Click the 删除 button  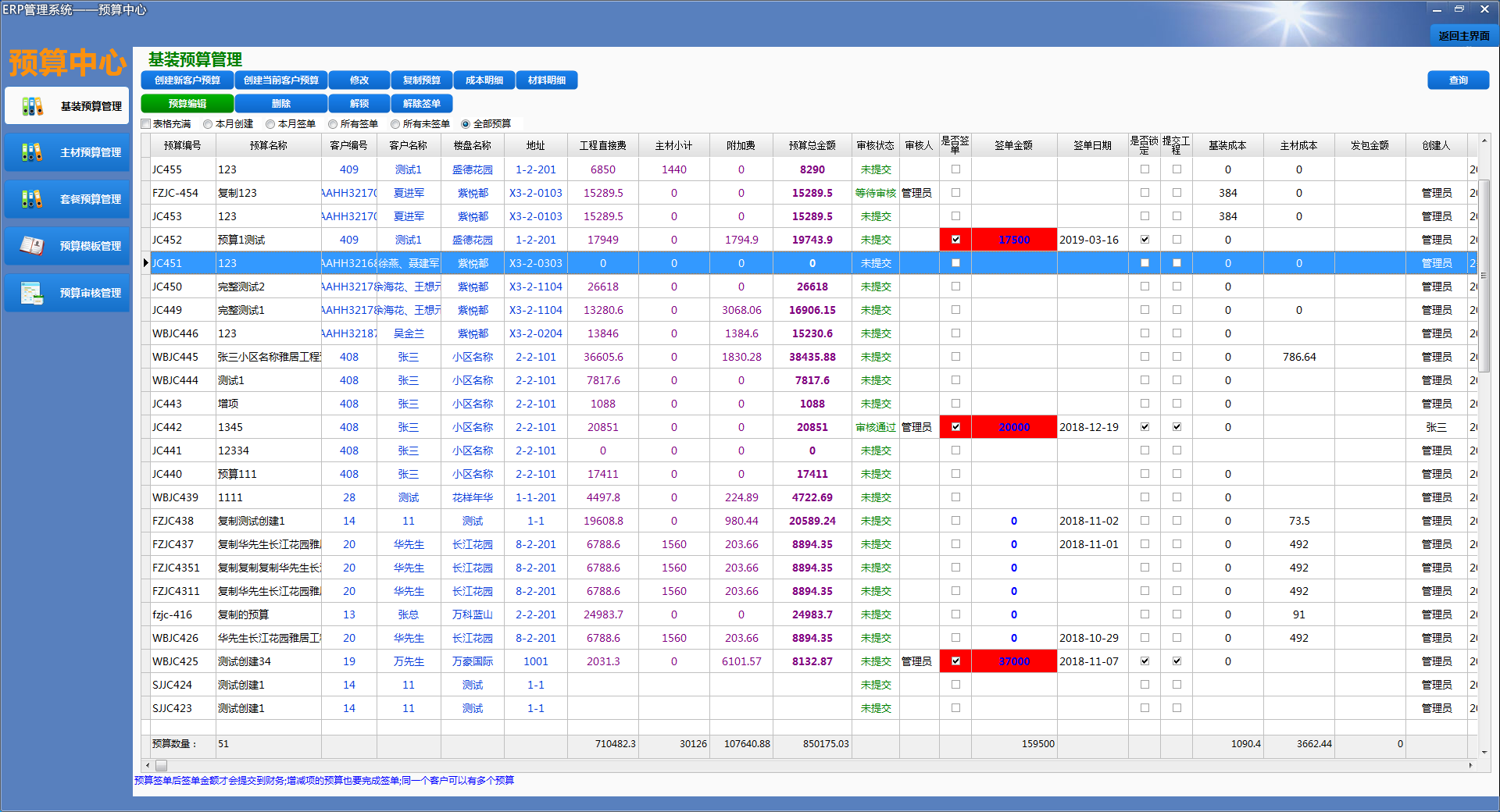point(281,104)
